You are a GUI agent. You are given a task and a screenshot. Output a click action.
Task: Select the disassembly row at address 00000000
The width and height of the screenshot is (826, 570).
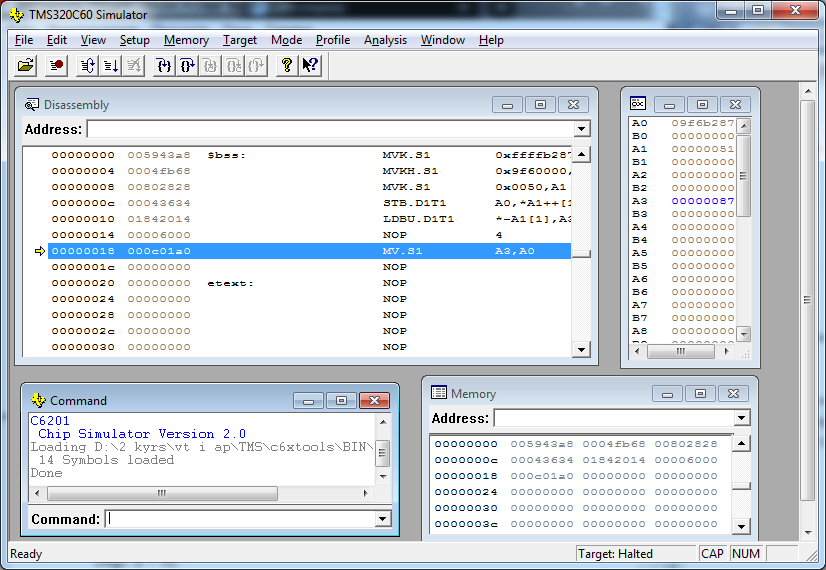point(309,155)
